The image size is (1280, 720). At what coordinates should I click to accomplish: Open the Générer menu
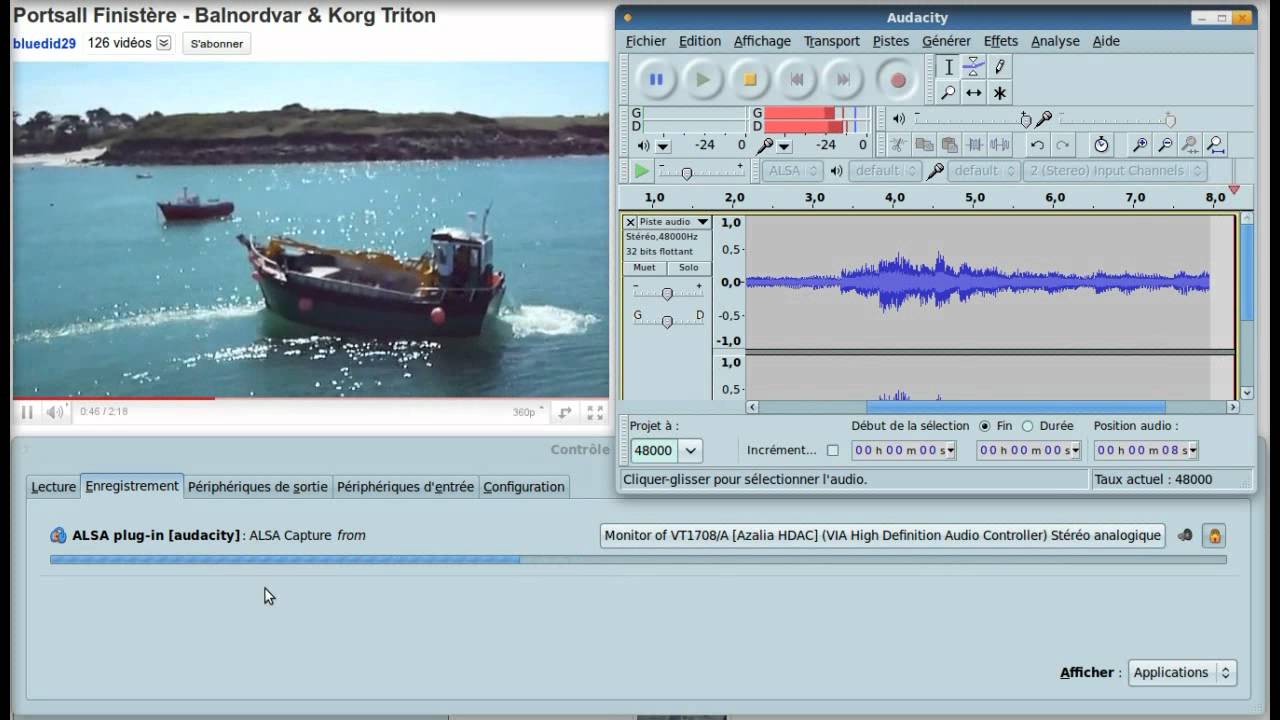click(x=946, y=41)
